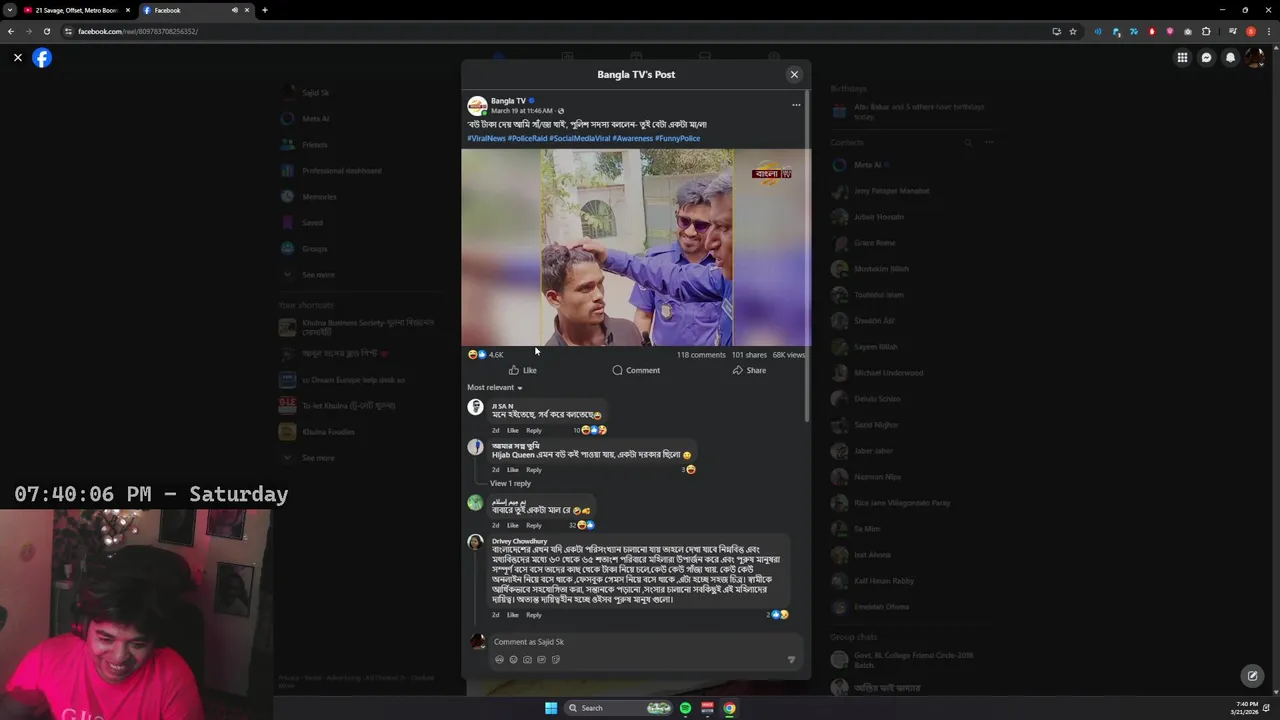Open Drivey Chowdhury's profile name
The width and height of the screenshot is (1280, 720).
(519, 541)
